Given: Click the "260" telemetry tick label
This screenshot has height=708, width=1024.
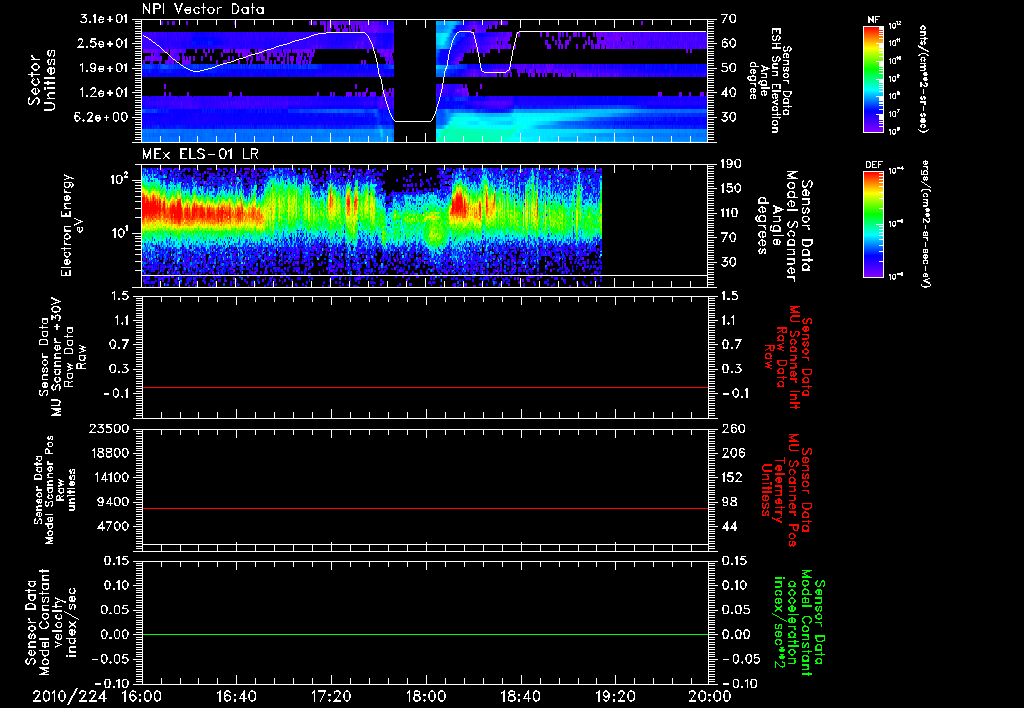Looking at the screenshot, I should coord(732,429).
